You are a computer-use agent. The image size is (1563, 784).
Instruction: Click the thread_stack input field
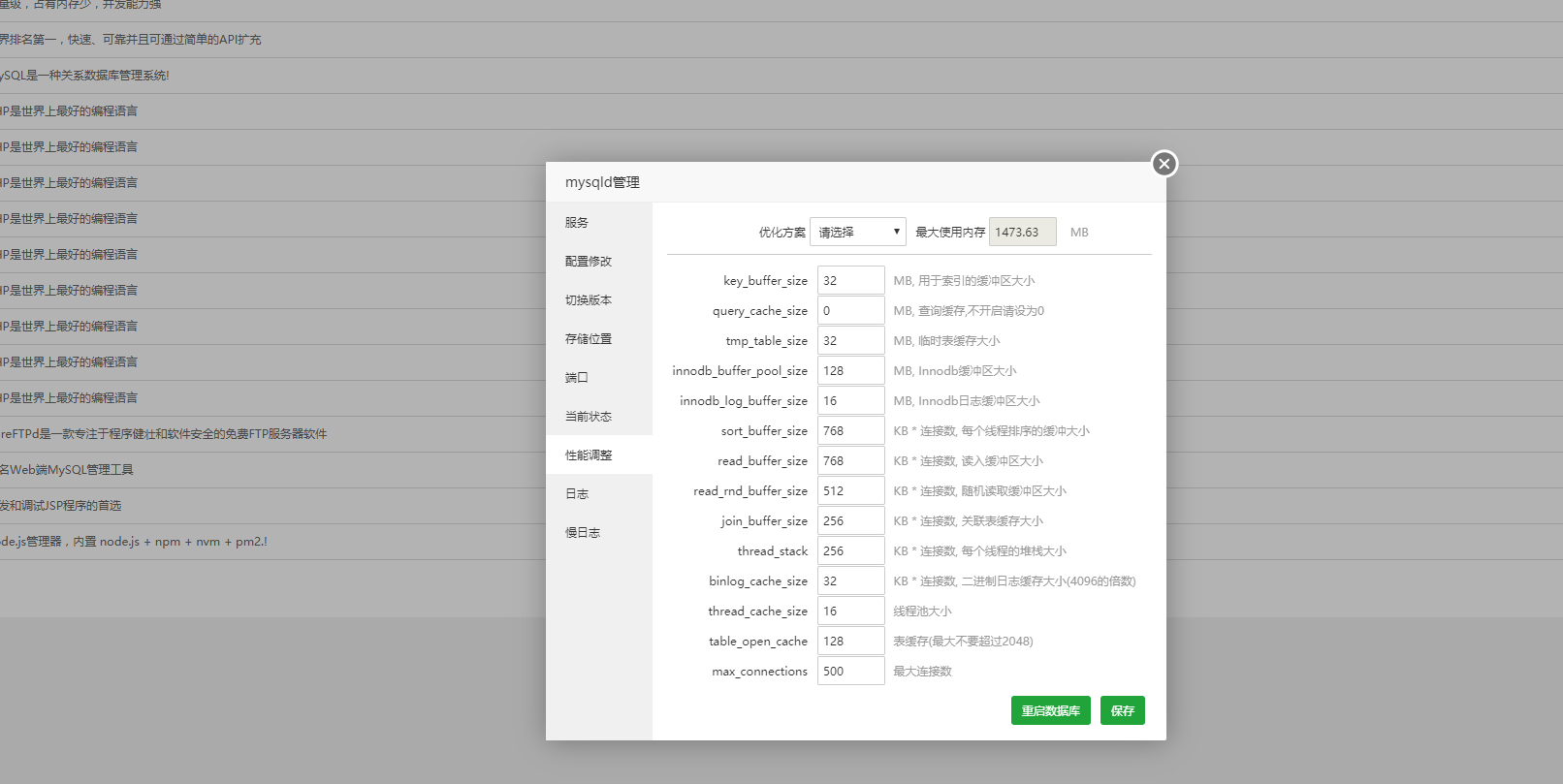851,550
